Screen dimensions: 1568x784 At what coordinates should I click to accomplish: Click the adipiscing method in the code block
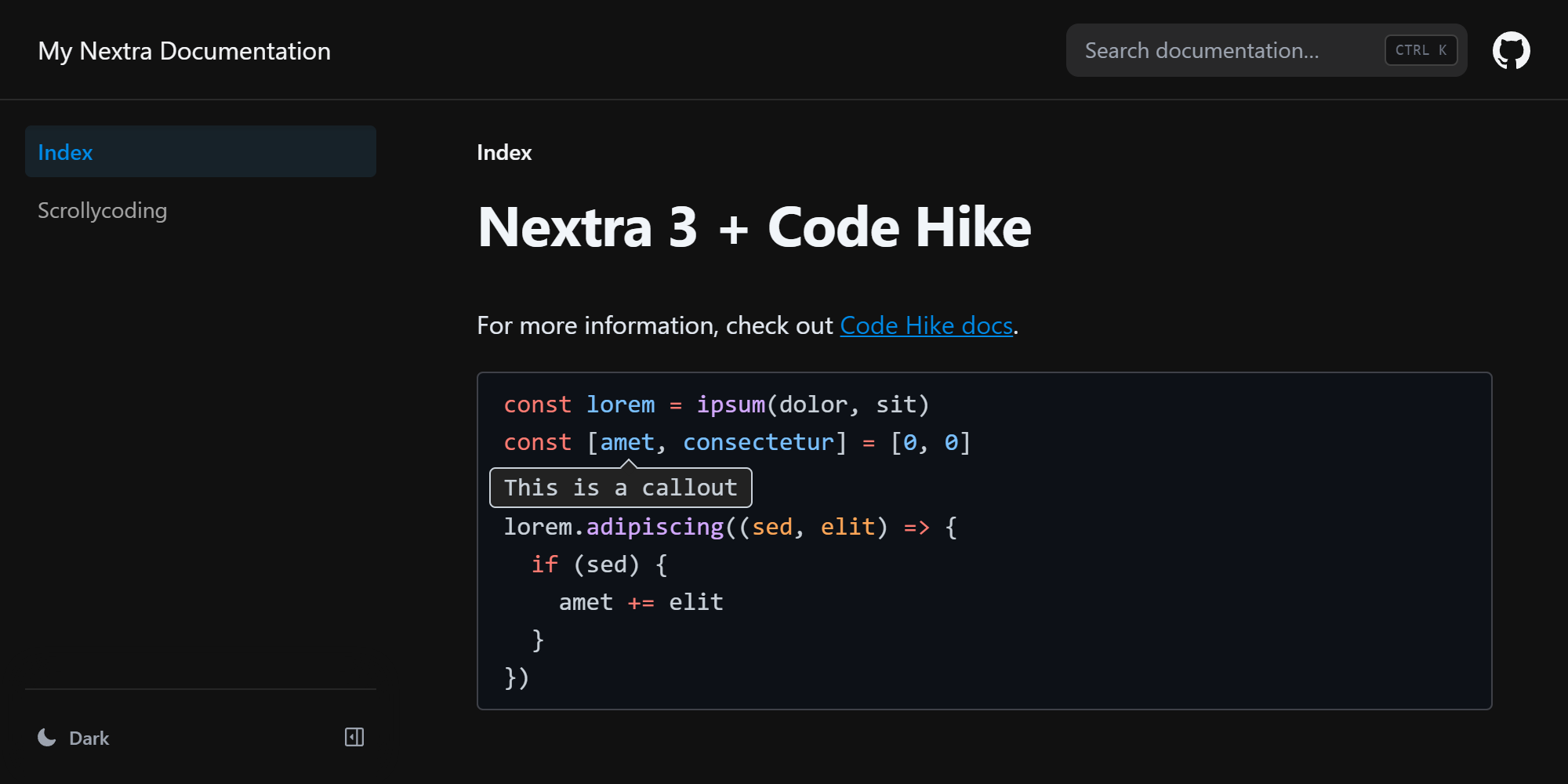pyautogui.click(x=655, y=527)
